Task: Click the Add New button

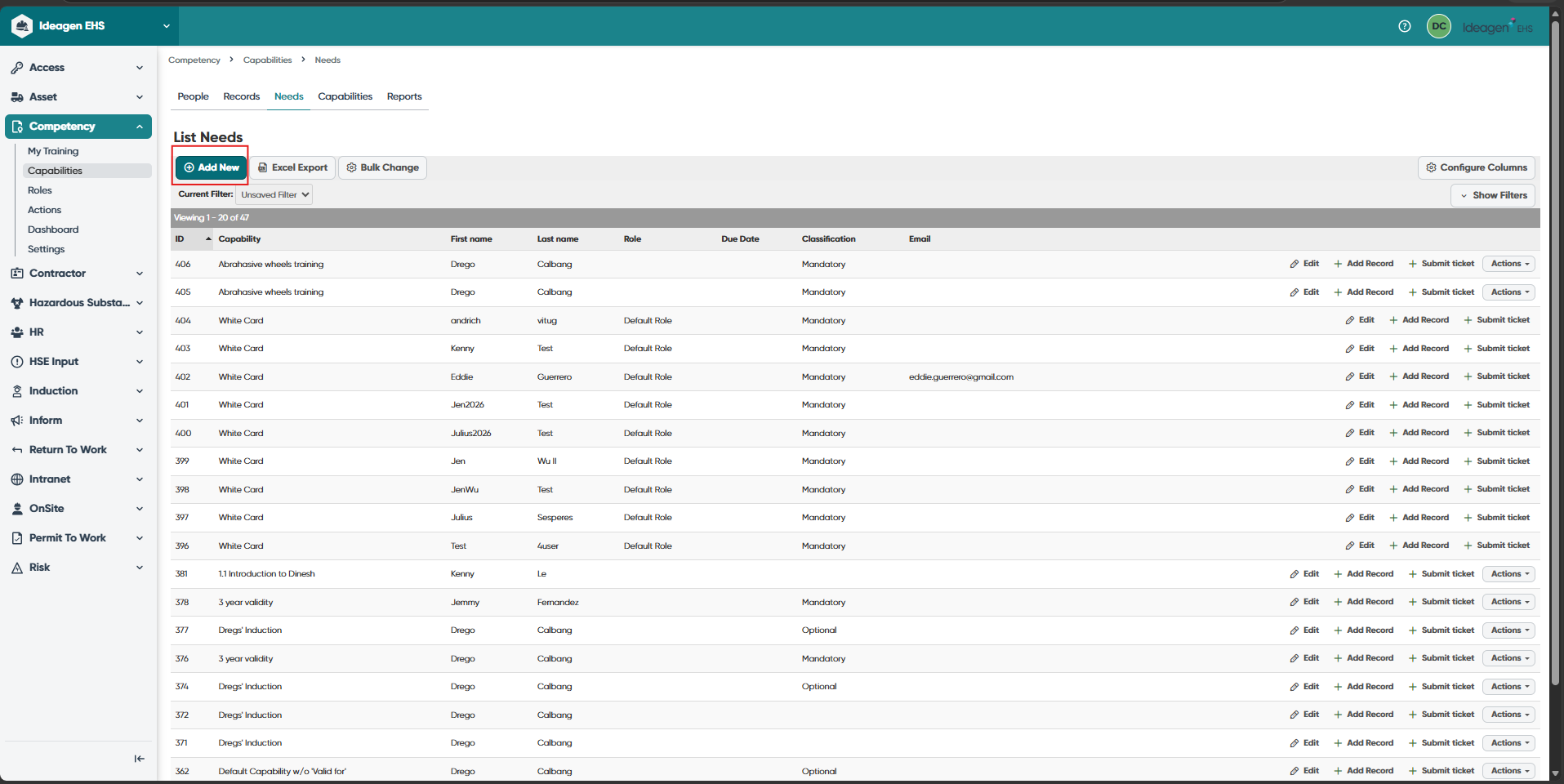Action: (211, 167)
